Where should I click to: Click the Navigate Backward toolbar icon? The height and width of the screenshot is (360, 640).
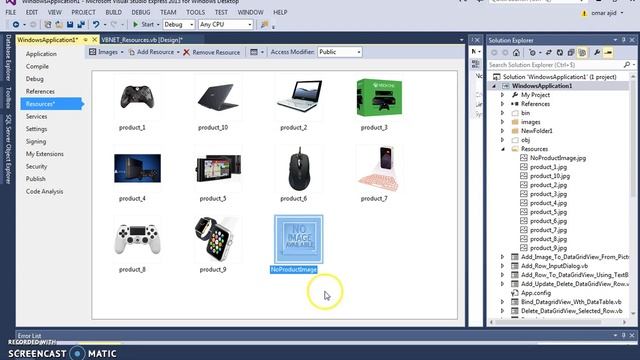click(x=16, y=24)
